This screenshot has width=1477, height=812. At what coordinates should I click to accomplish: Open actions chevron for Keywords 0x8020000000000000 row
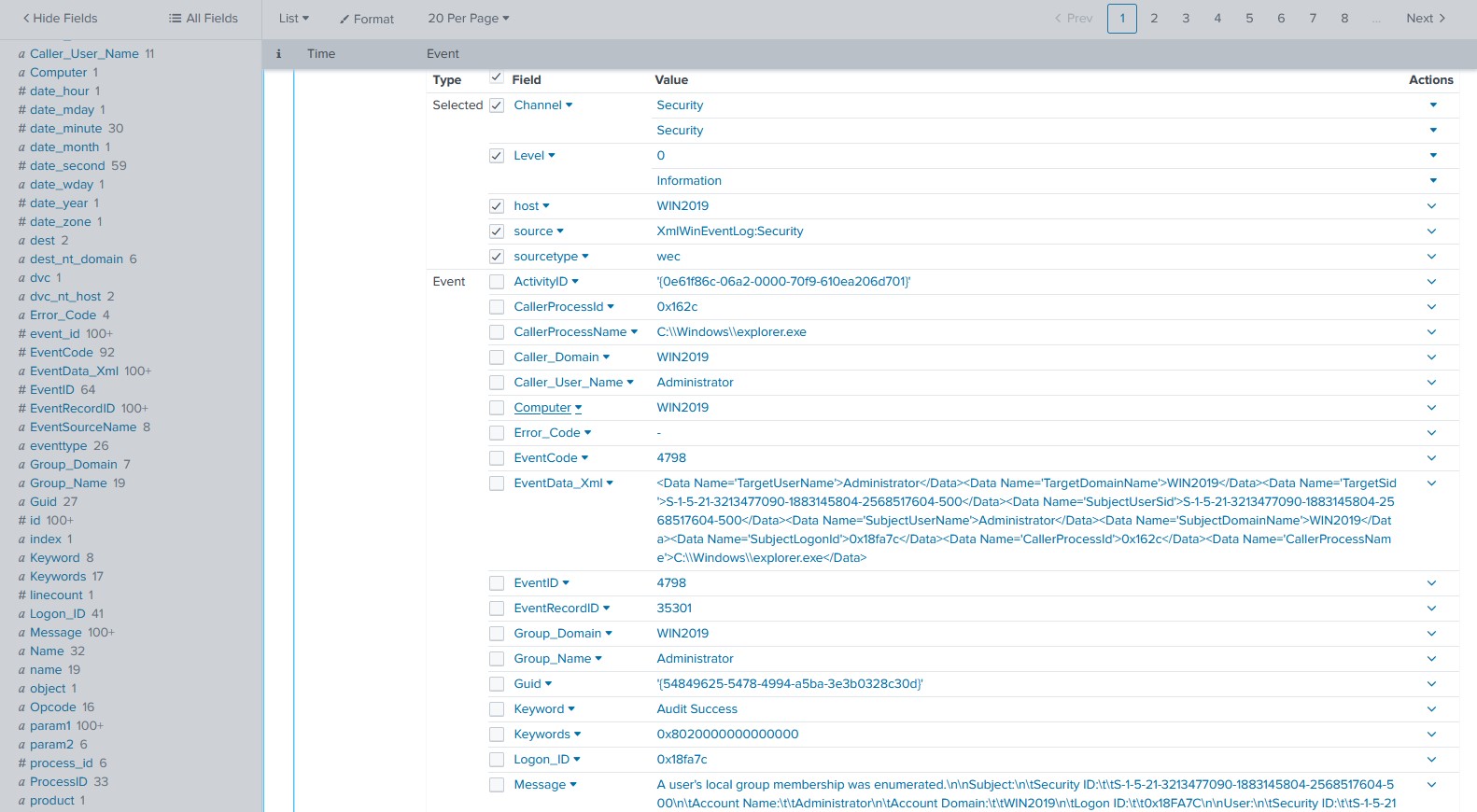point(1432,735)
